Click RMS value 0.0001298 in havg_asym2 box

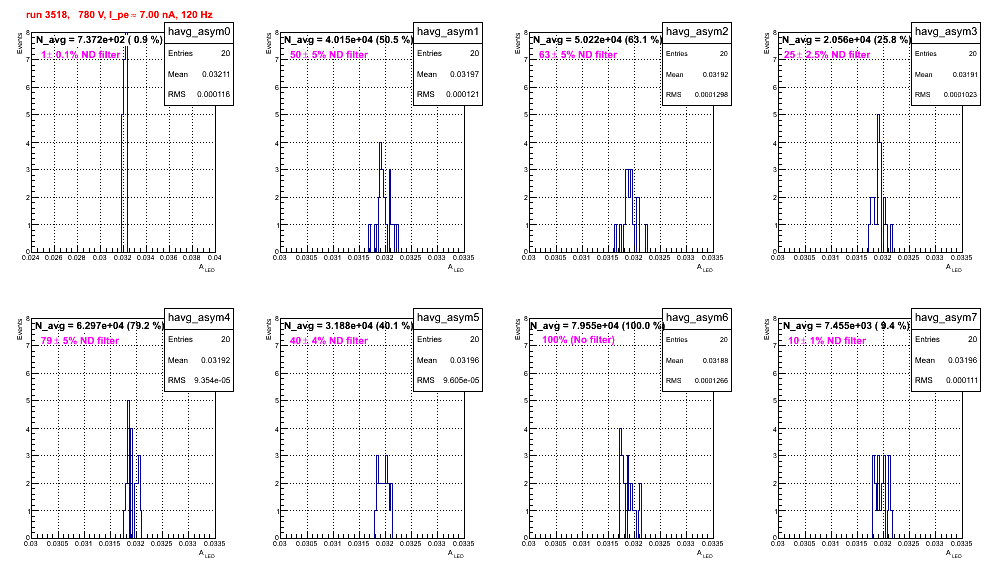point(711,94)
